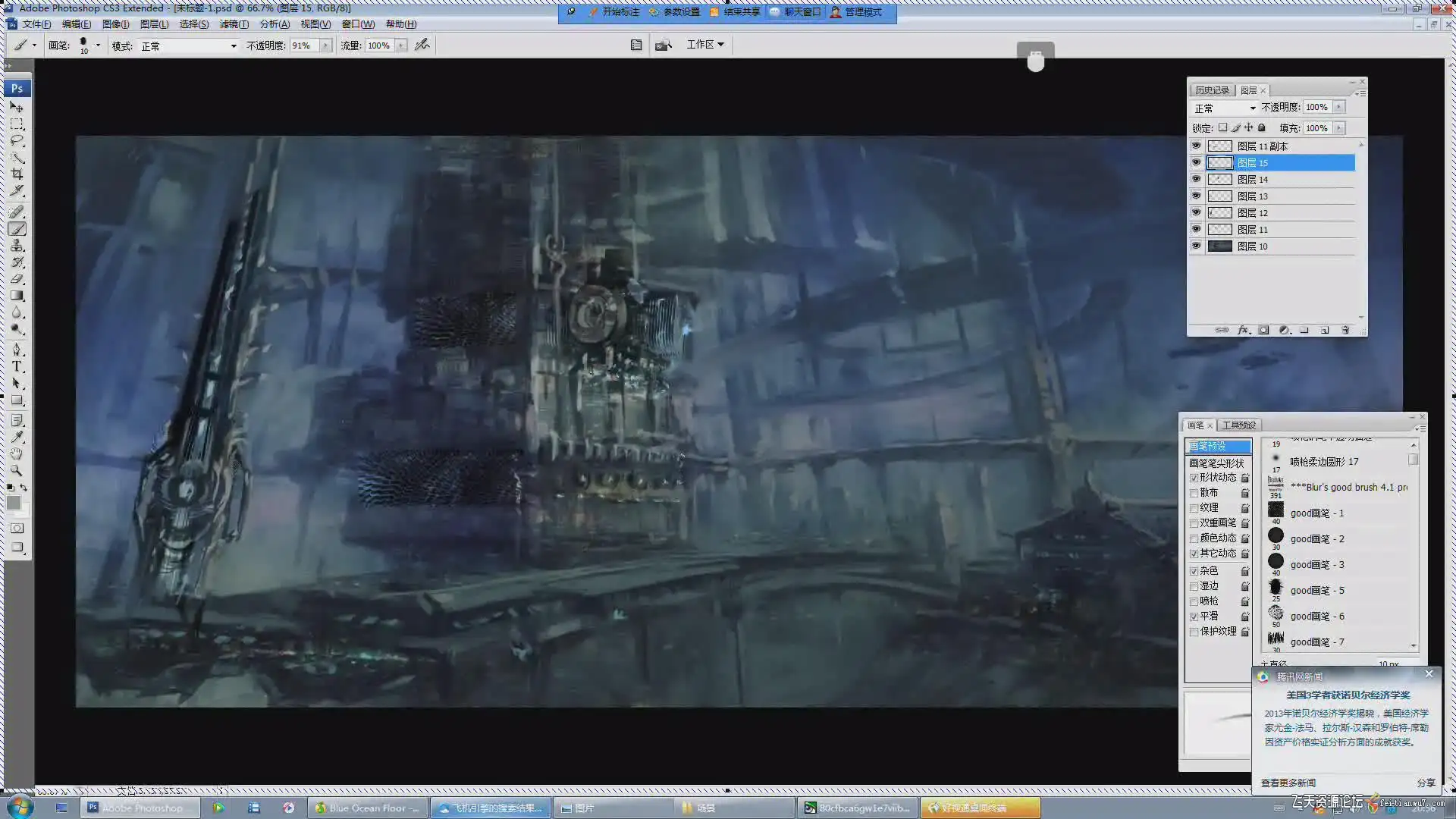Screen dimensions: 1456x819
Task: Click the layer style fx icon
Action: click(x=1243, y=330)
